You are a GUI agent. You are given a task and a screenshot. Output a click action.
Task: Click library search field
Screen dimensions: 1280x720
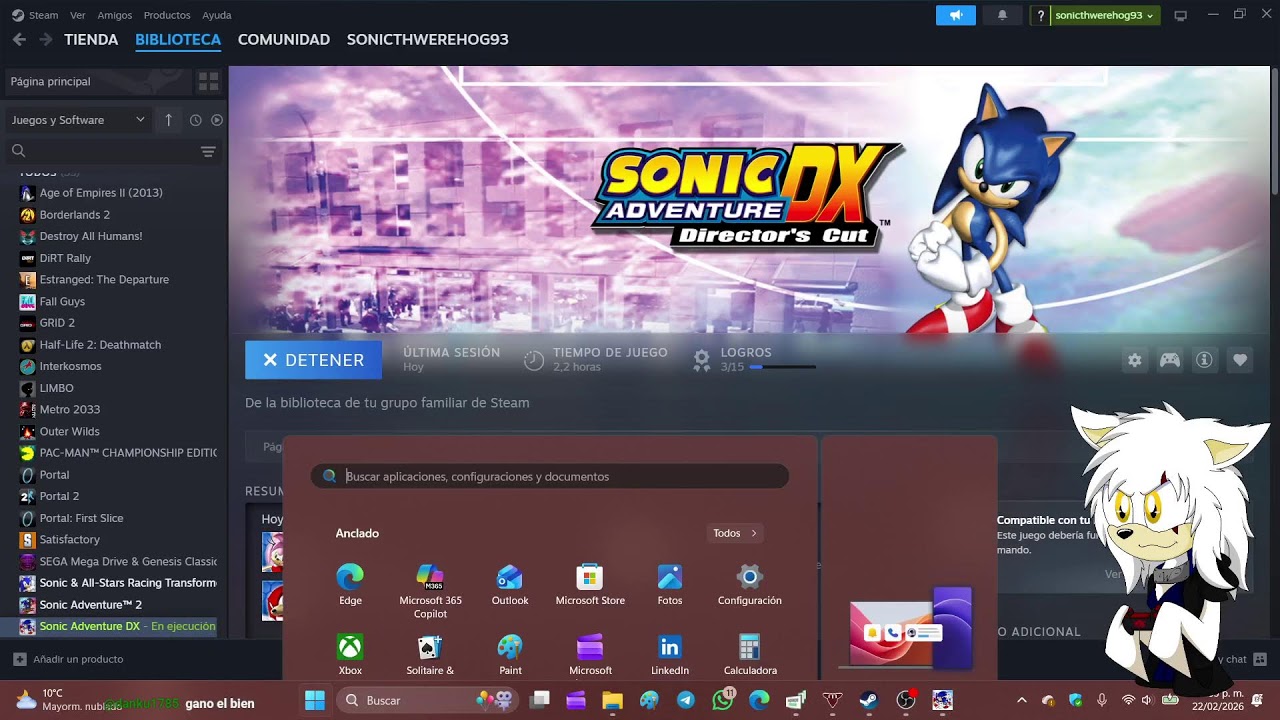point(100,151)
